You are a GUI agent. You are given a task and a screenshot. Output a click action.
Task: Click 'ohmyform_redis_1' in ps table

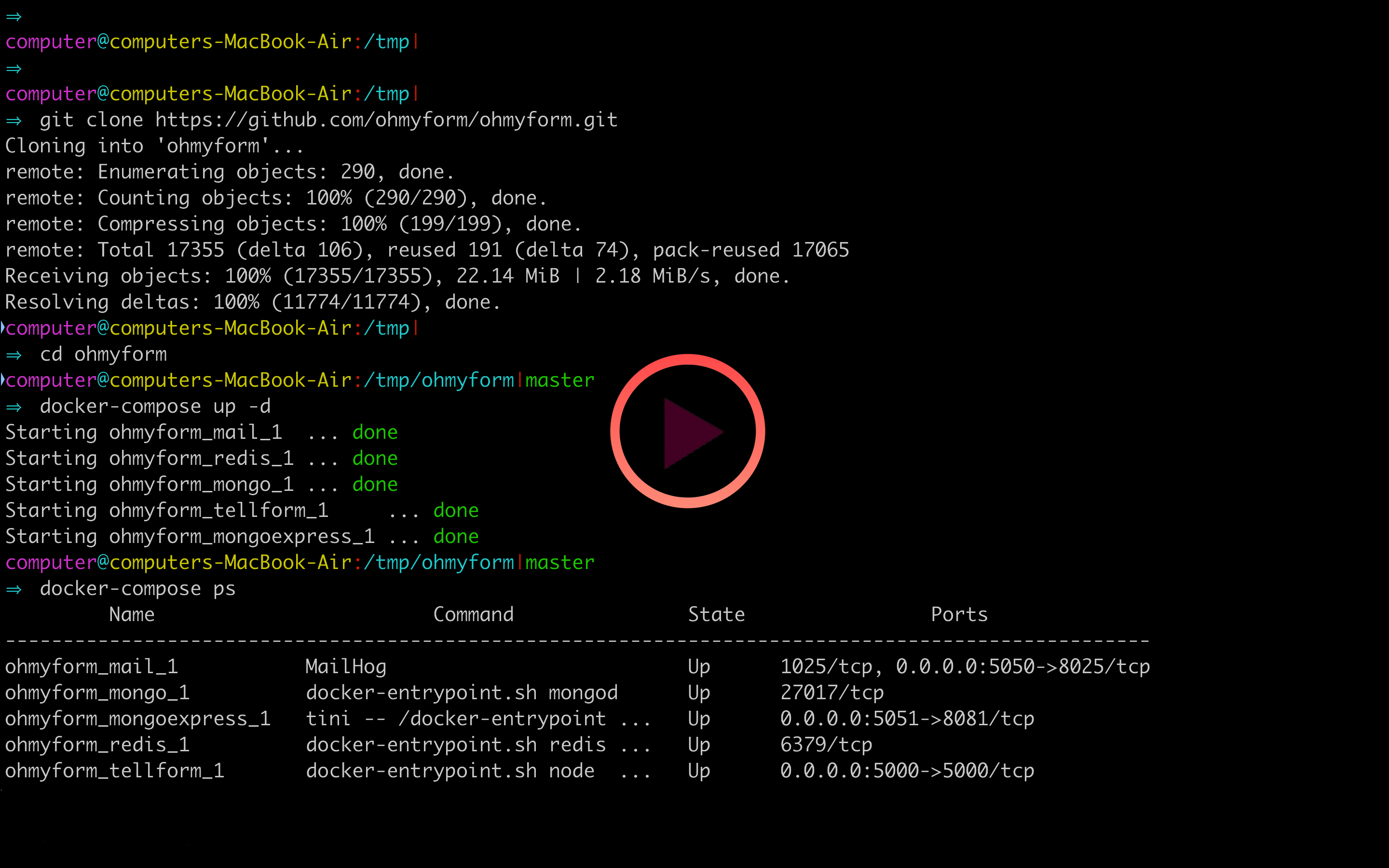click(x=97, y=745)
